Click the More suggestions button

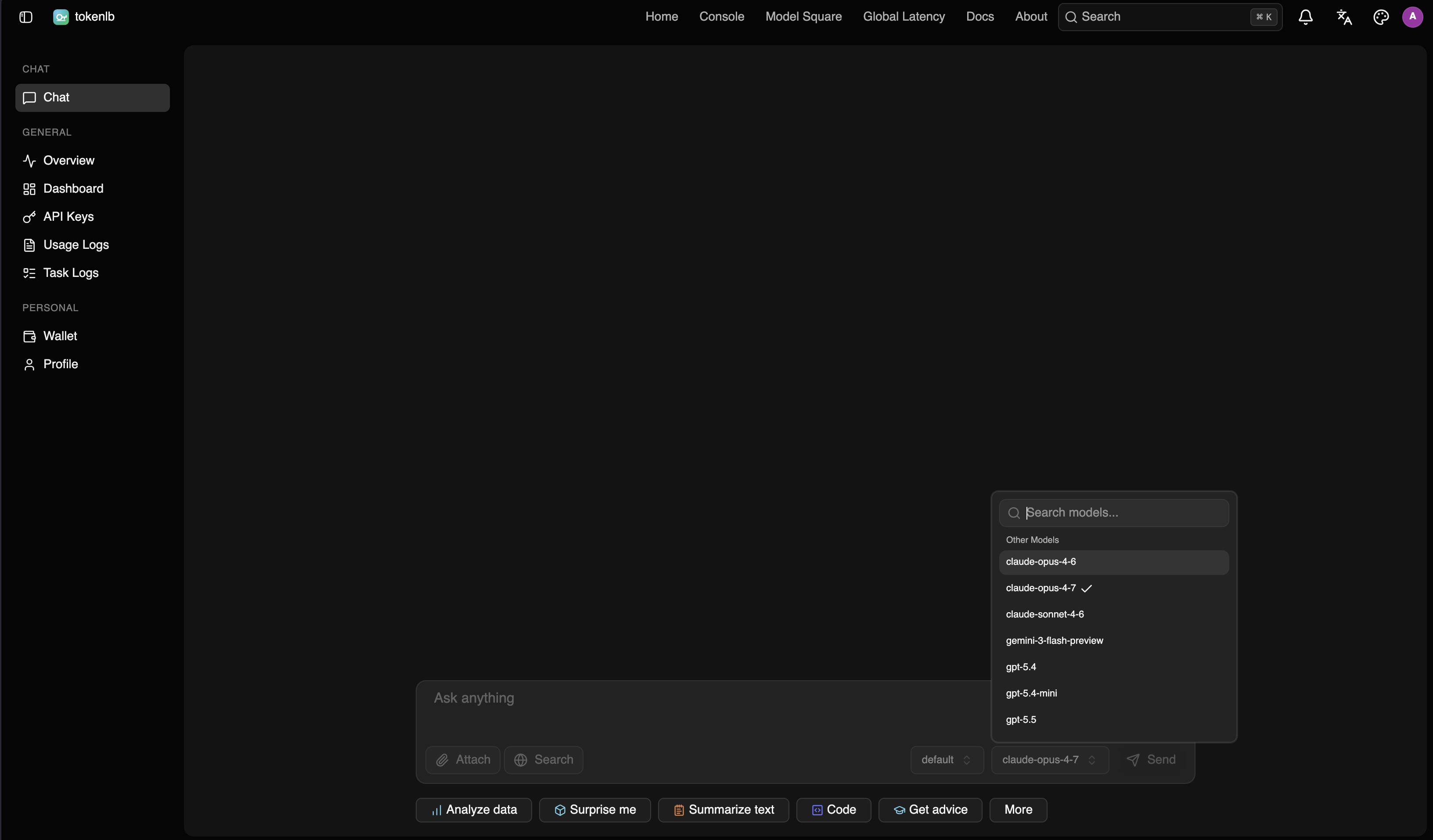(1019, 810)
